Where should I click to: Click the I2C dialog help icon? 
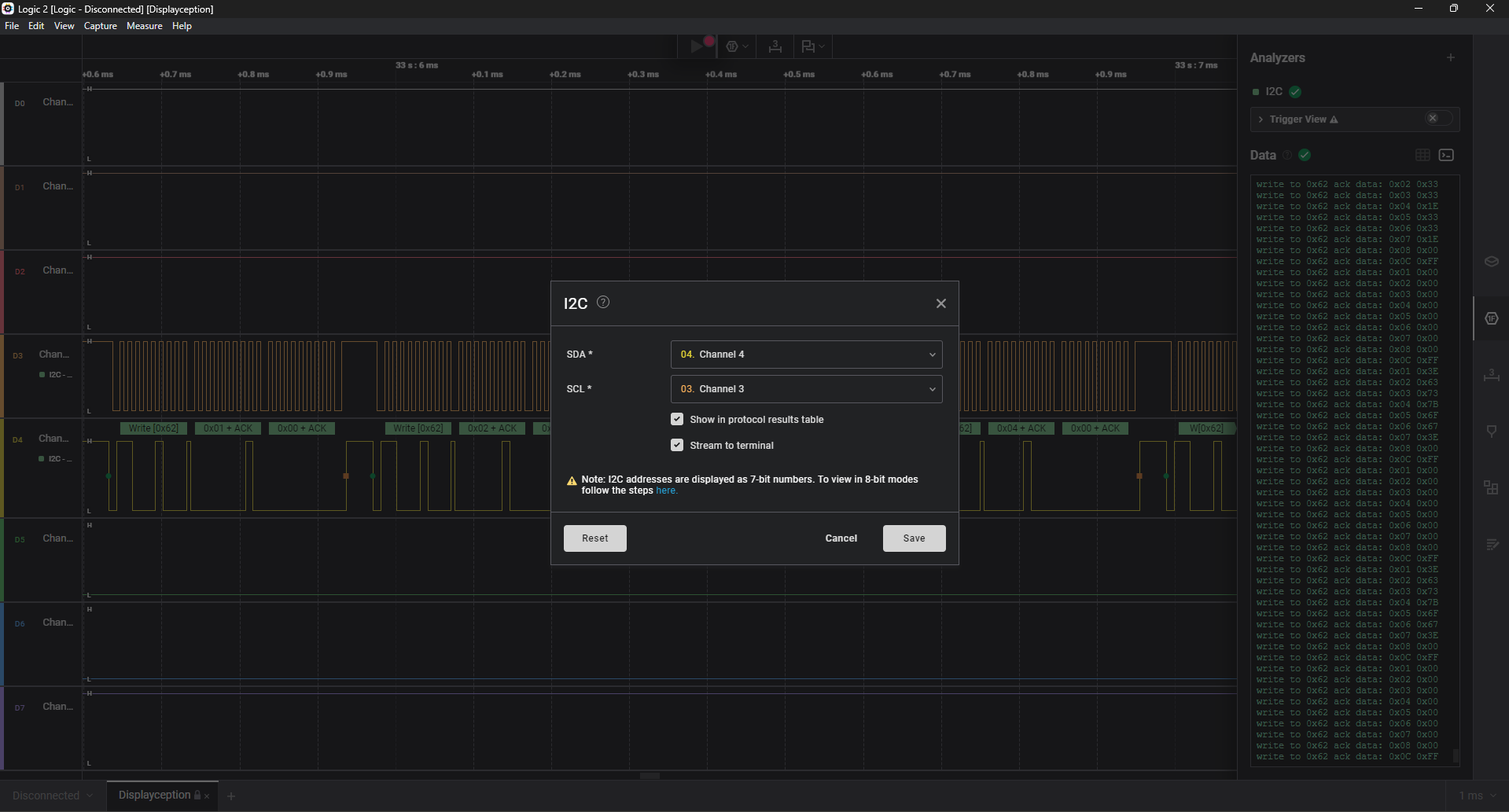click(603, 303)
